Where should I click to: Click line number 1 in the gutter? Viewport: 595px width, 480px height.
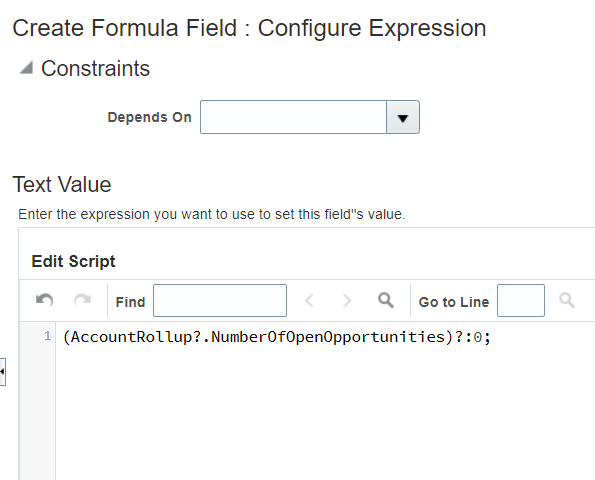pyautogui.click(x=47, y=336)
